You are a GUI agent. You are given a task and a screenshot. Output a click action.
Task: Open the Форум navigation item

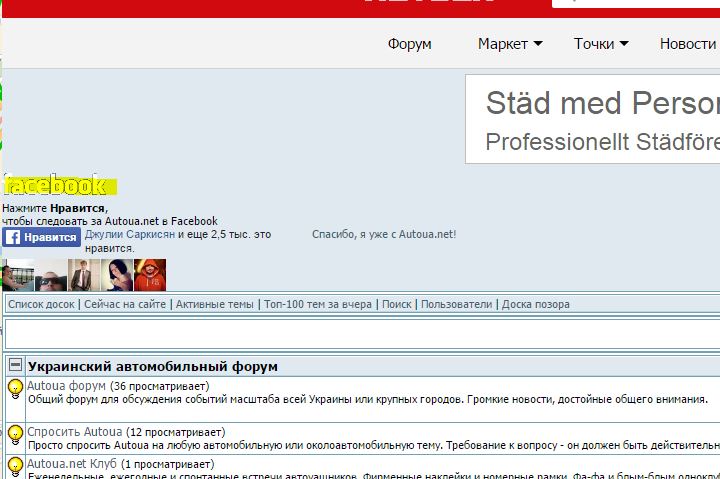(x=409, y=44)
